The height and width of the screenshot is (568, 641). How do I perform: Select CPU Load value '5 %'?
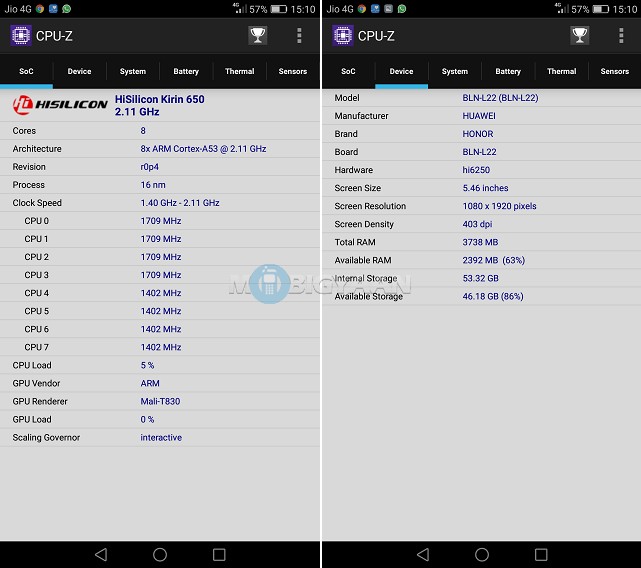[147, 365]
